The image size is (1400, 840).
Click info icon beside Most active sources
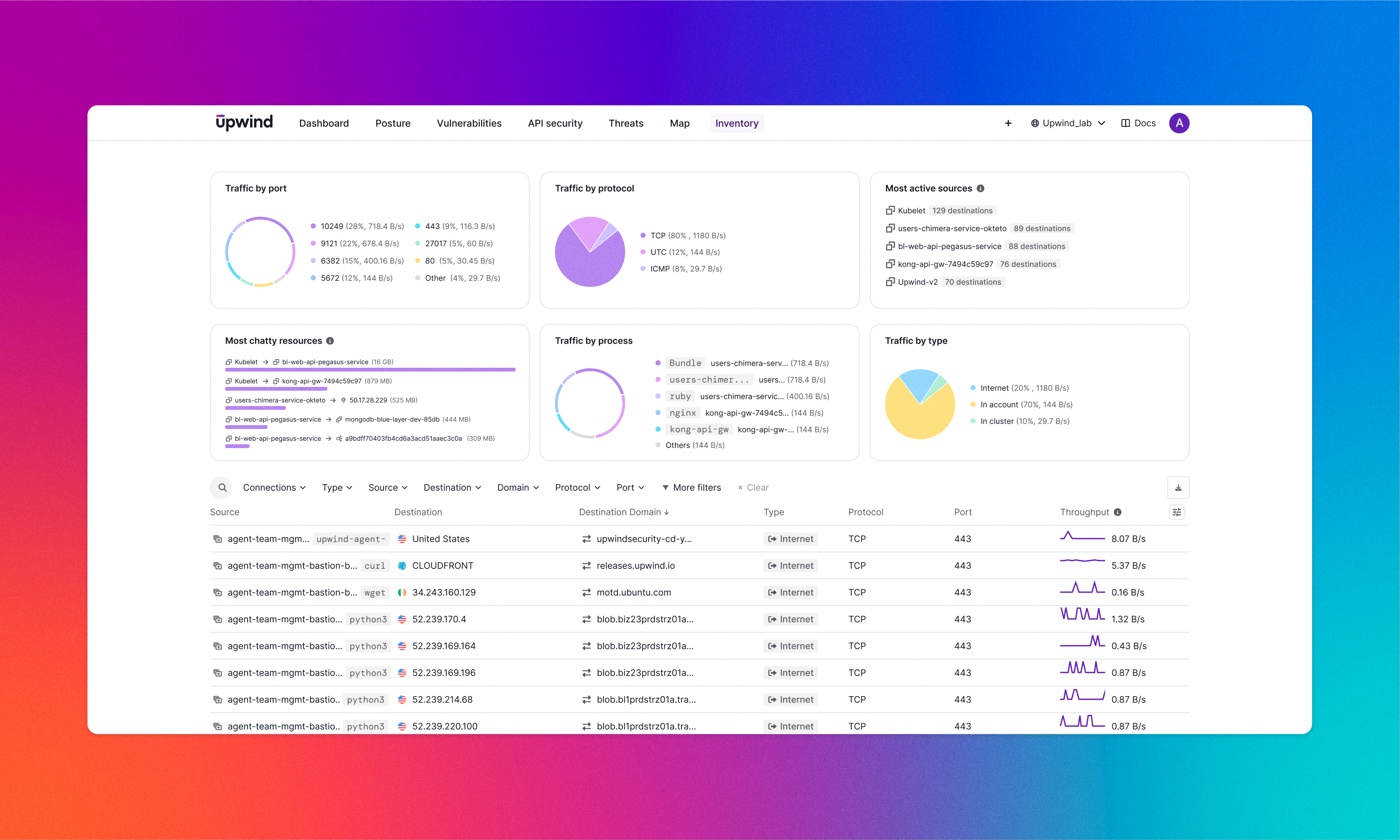pyautogui.click(x=981, y=188)
